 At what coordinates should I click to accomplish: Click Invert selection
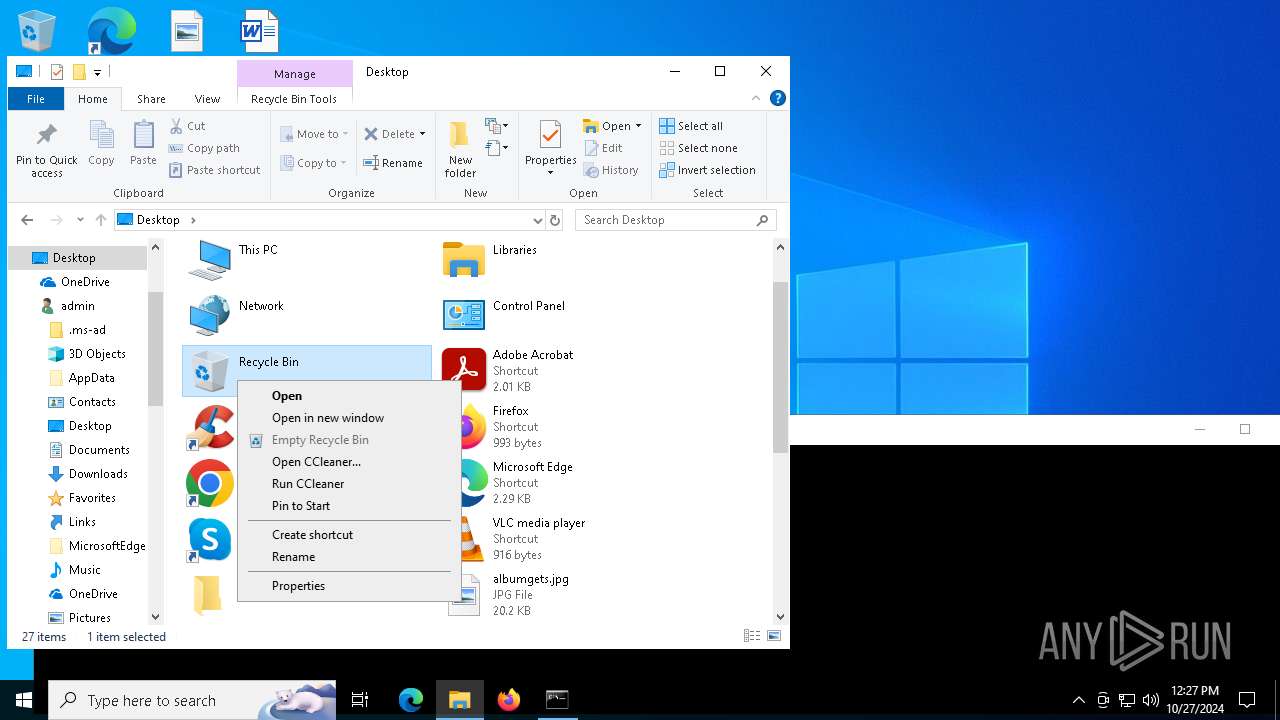[x=707, y=170]
